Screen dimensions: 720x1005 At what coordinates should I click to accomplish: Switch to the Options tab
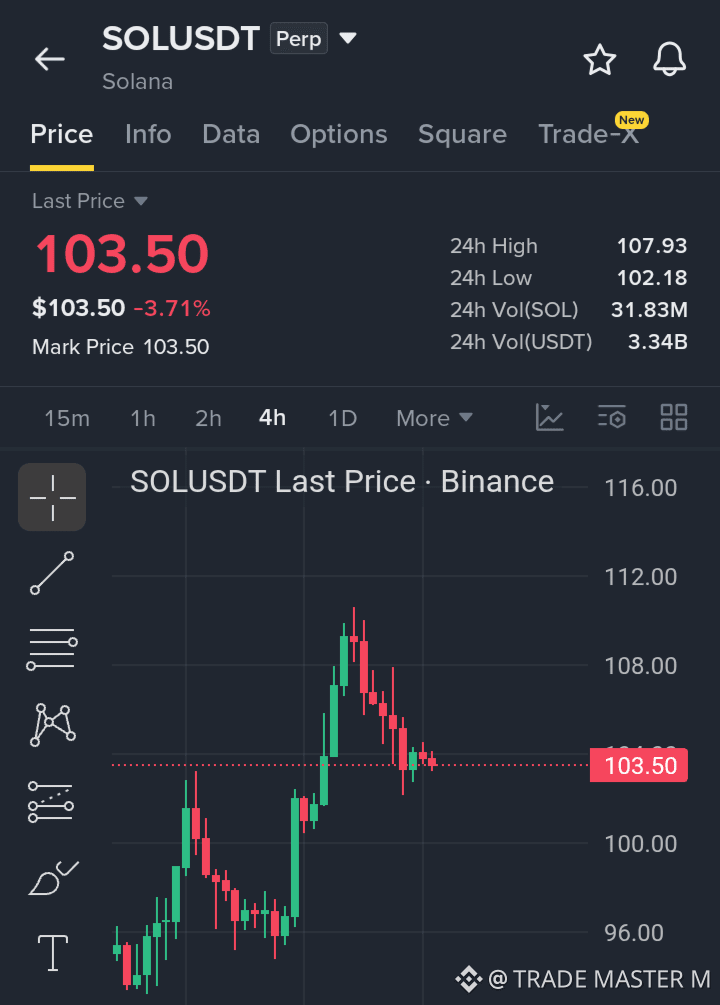tap(339, 135)
